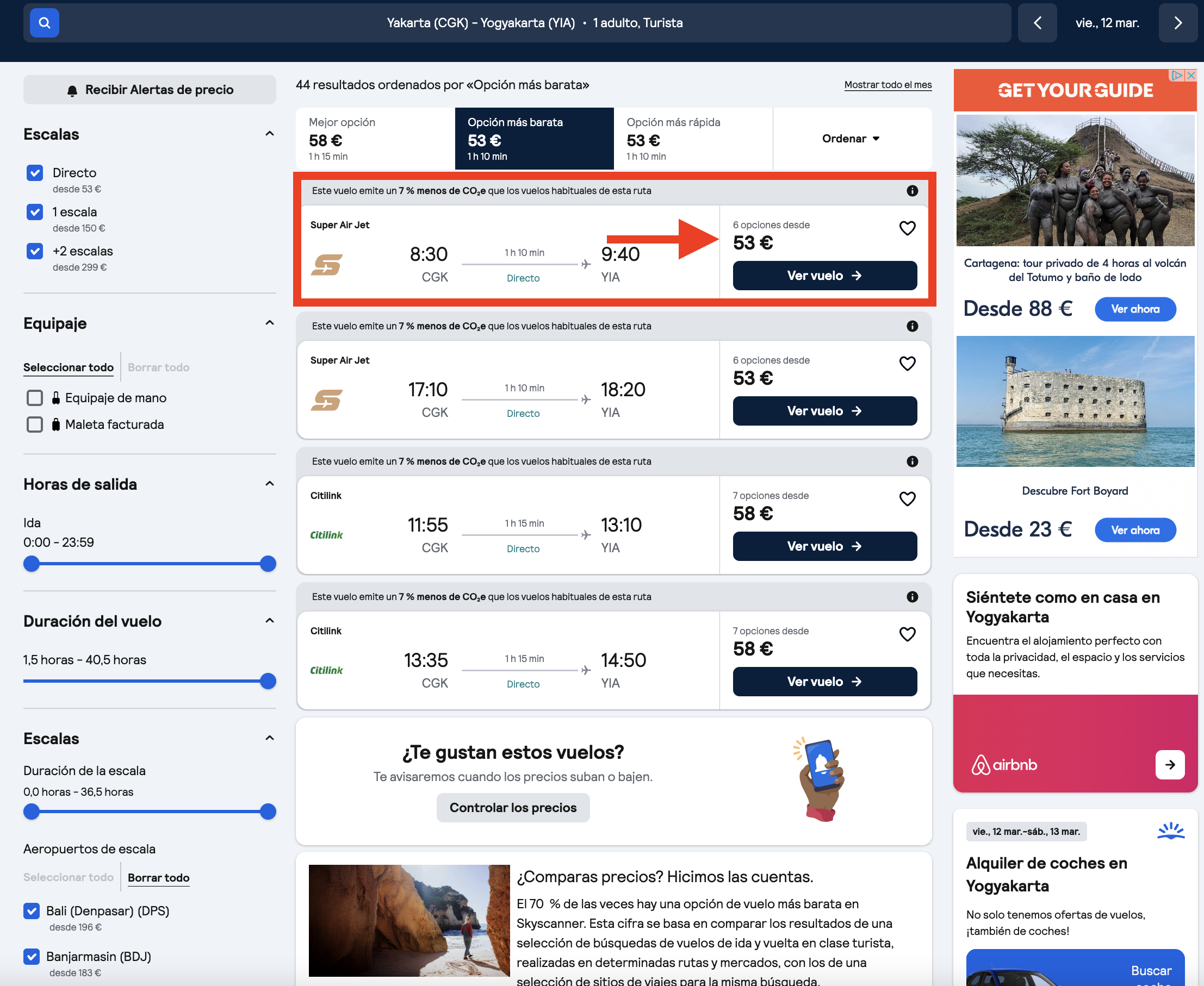The width and height of the screenshot is (1204, 986).
Task: Uncheck the 1 escala checkbox
Action: (x=35, y=212)
